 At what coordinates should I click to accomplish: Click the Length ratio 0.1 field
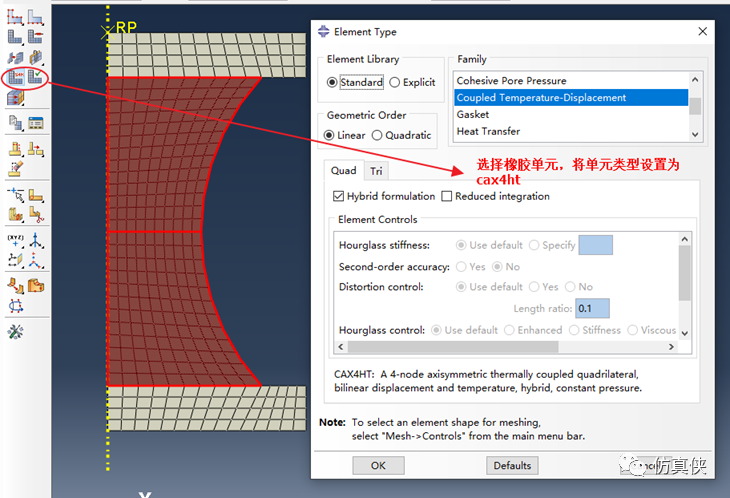593,309
